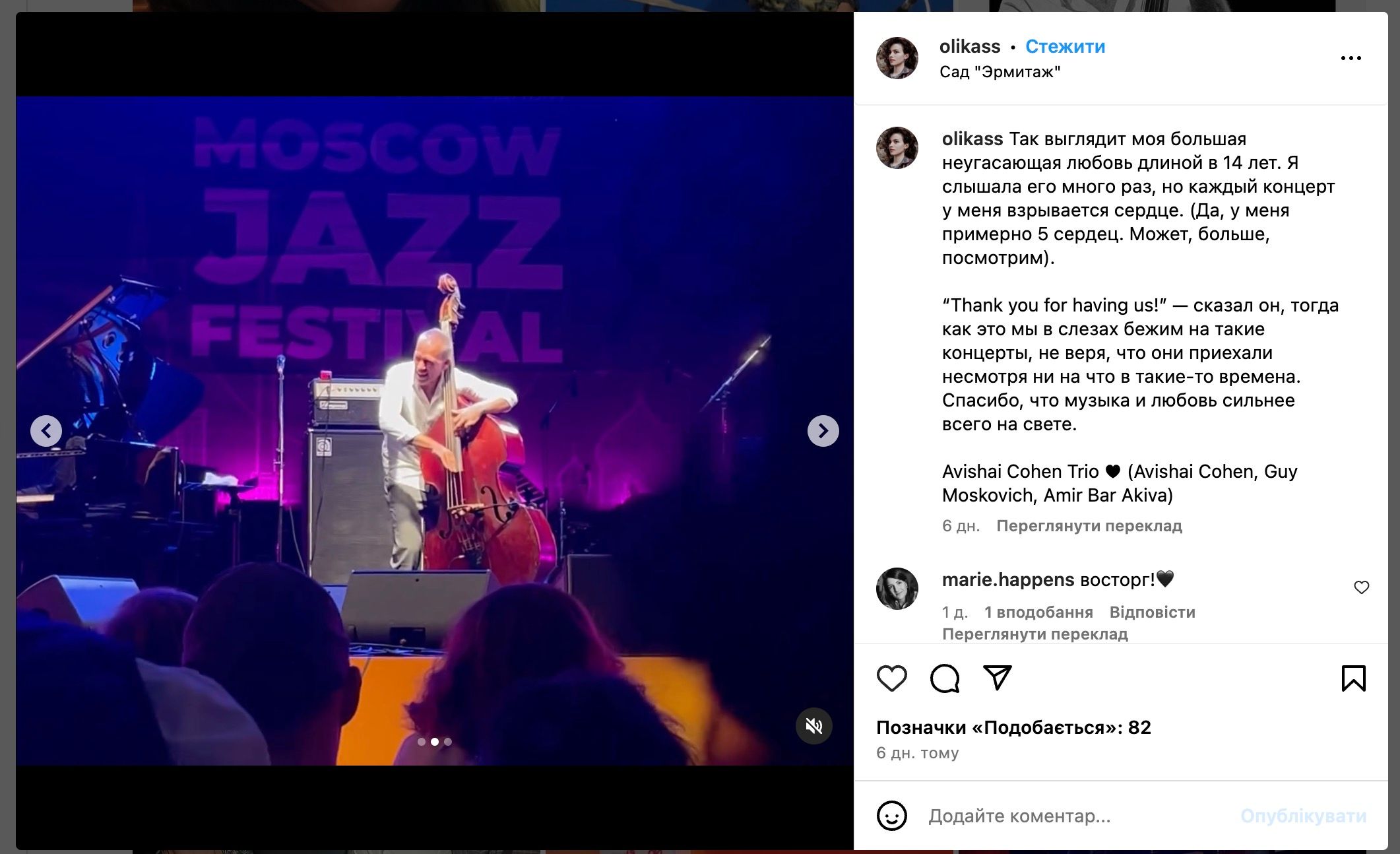1400x854 pixels.
Task: Open olikass profile picture in header
Action: click(897, 58)
